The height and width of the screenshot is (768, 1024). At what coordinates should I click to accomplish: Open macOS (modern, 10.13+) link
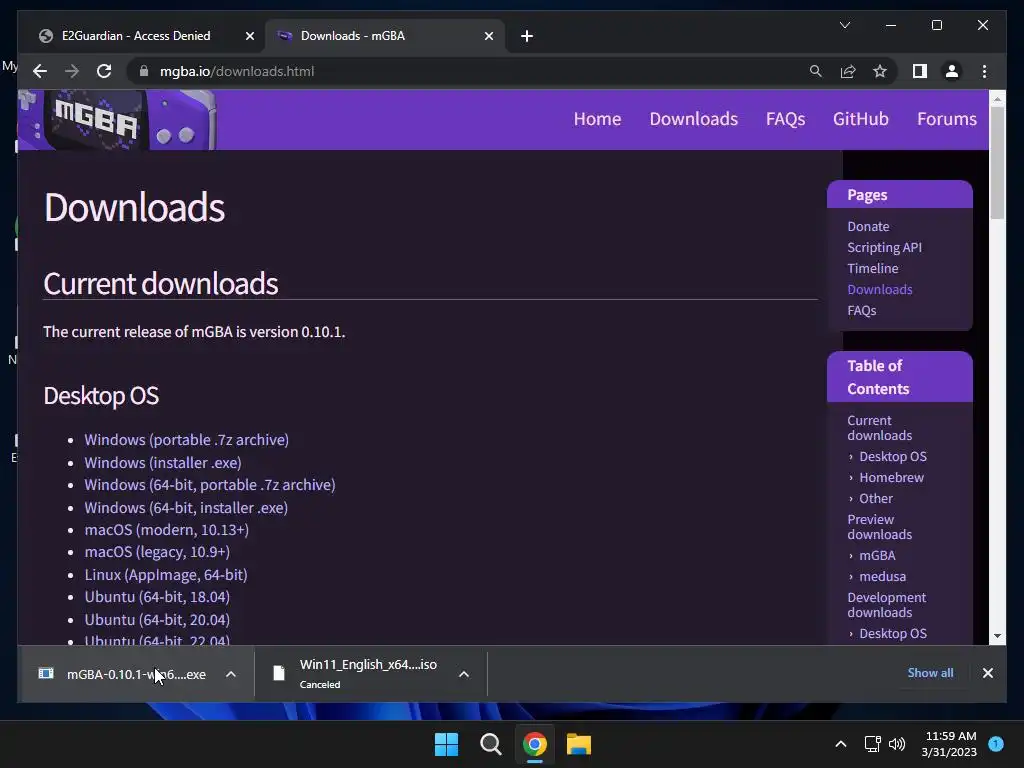click(167, 530)
